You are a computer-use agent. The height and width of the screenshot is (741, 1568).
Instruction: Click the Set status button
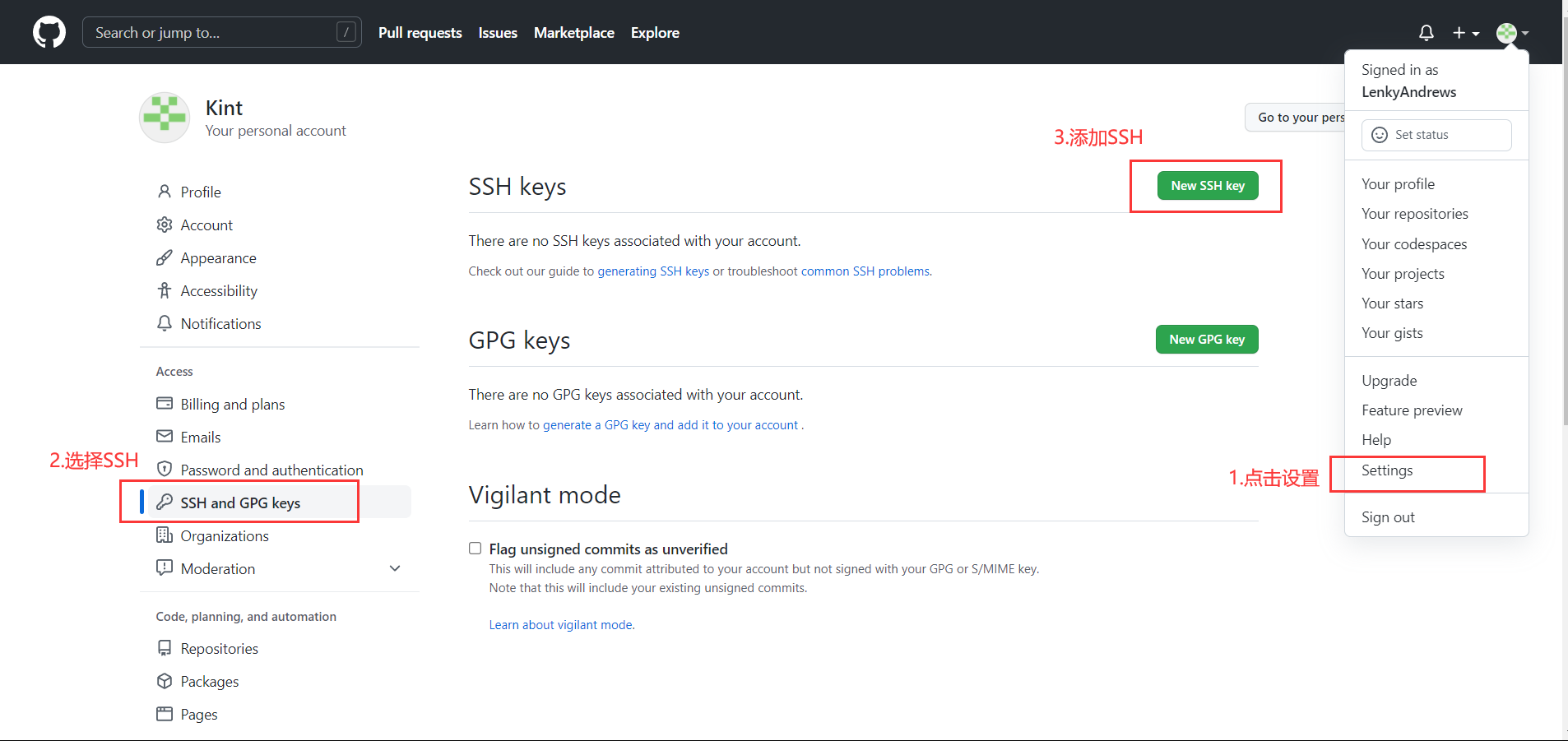click(1436, 135)
